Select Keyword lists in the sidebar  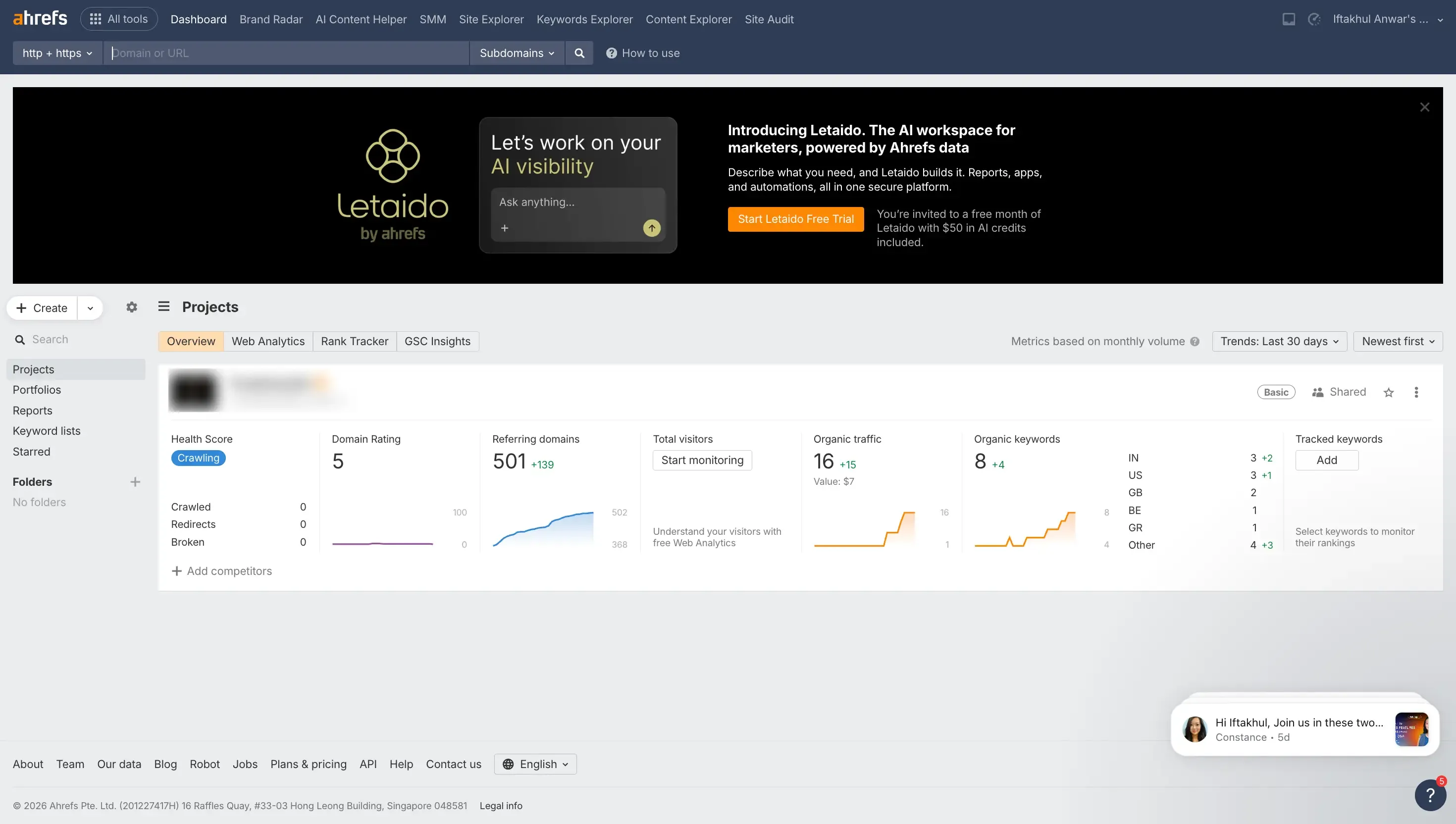coord(76,431)
